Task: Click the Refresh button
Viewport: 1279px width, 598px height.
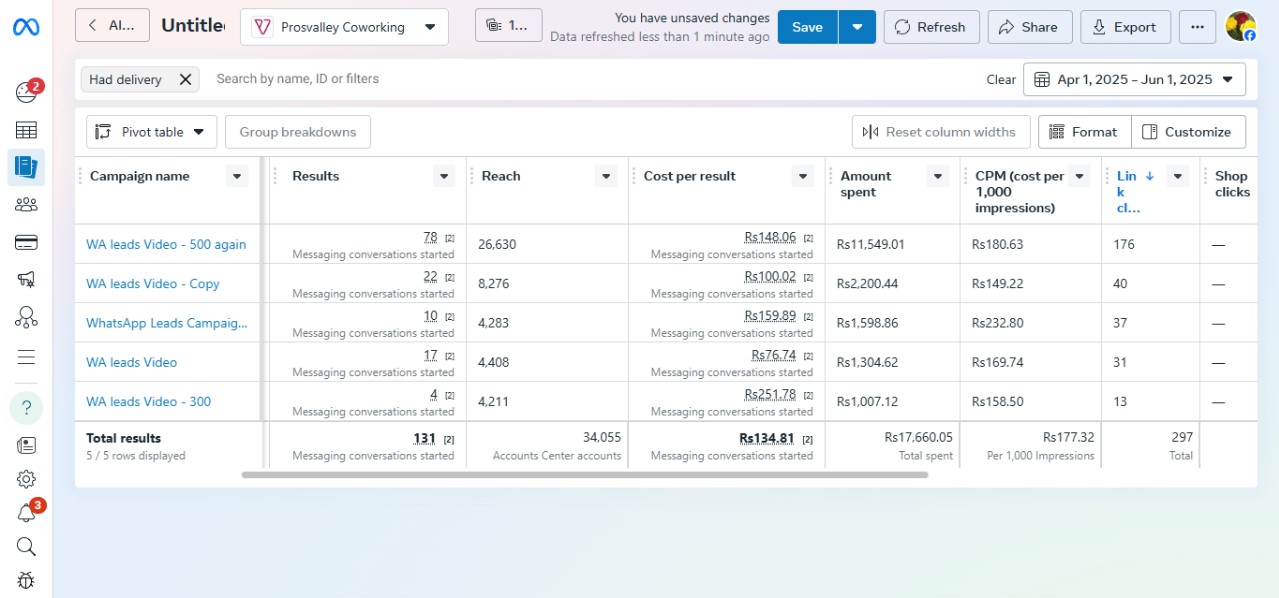Action: [930, 27]
